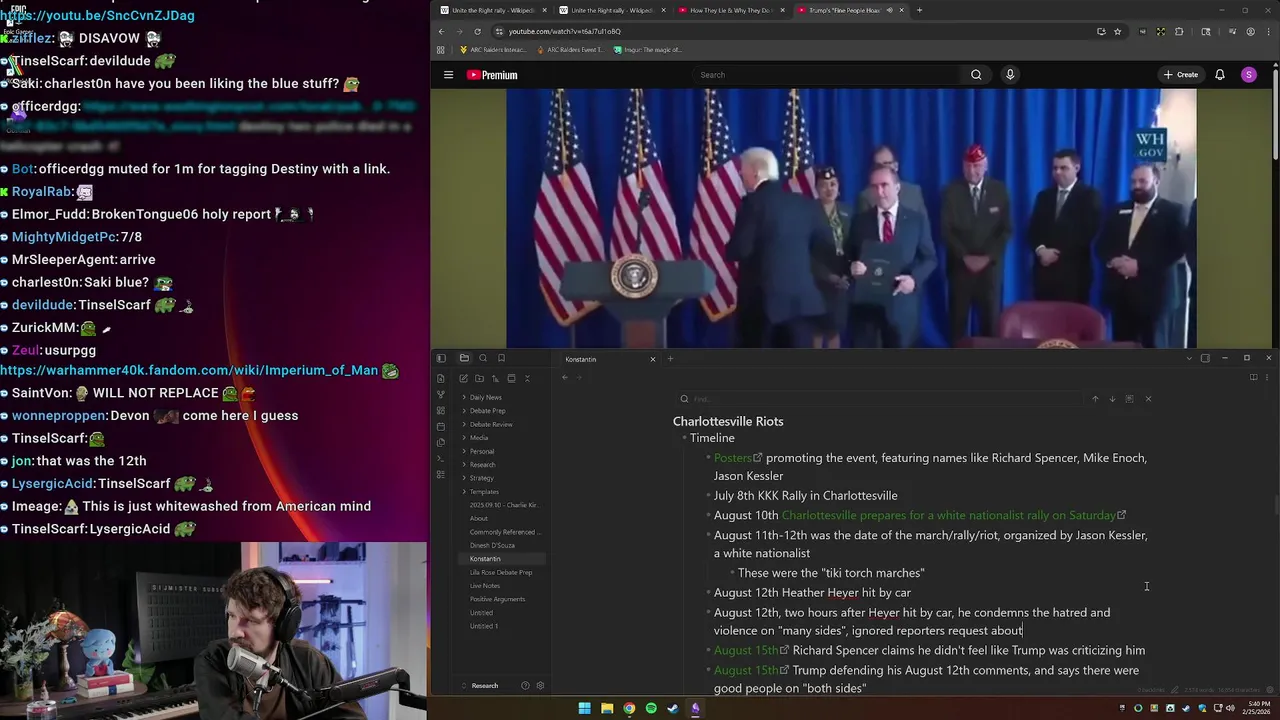Switch to How They Lie browser tab
This screenshot has height=720, width=1280.
point(731,10)
